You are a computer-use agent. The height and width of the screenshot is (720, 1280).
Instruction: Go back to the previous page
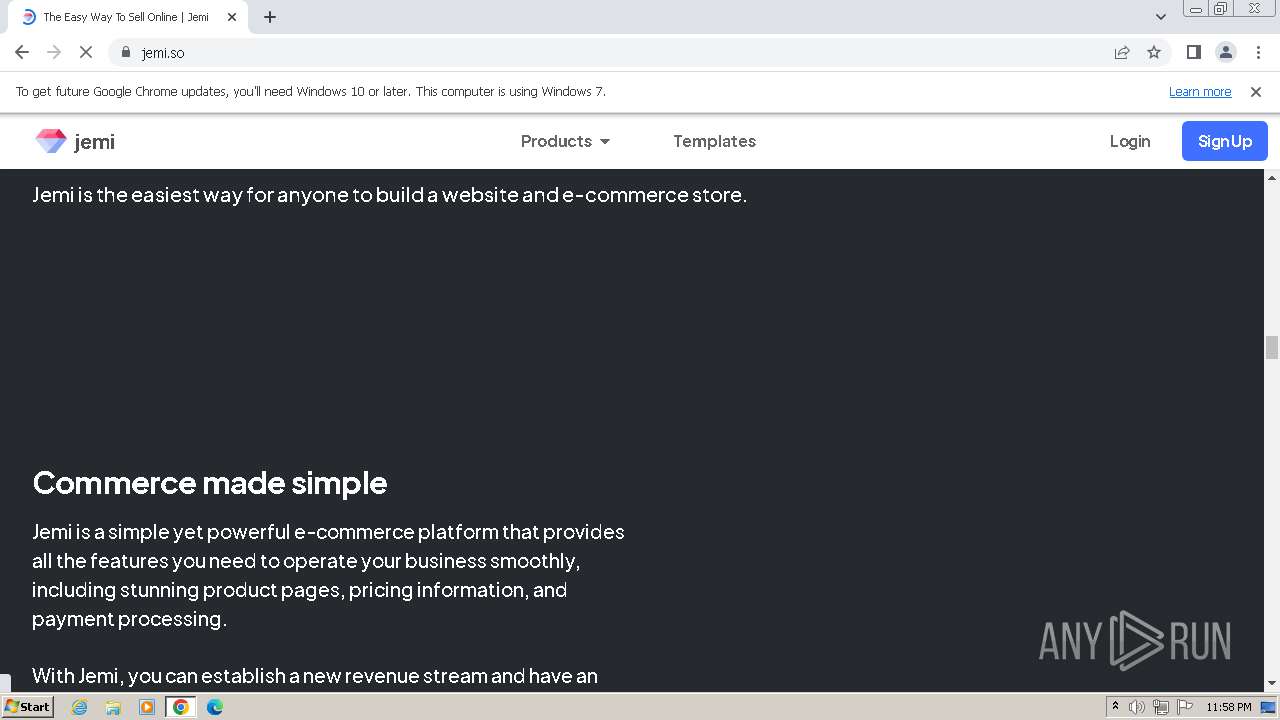(22, 52)
